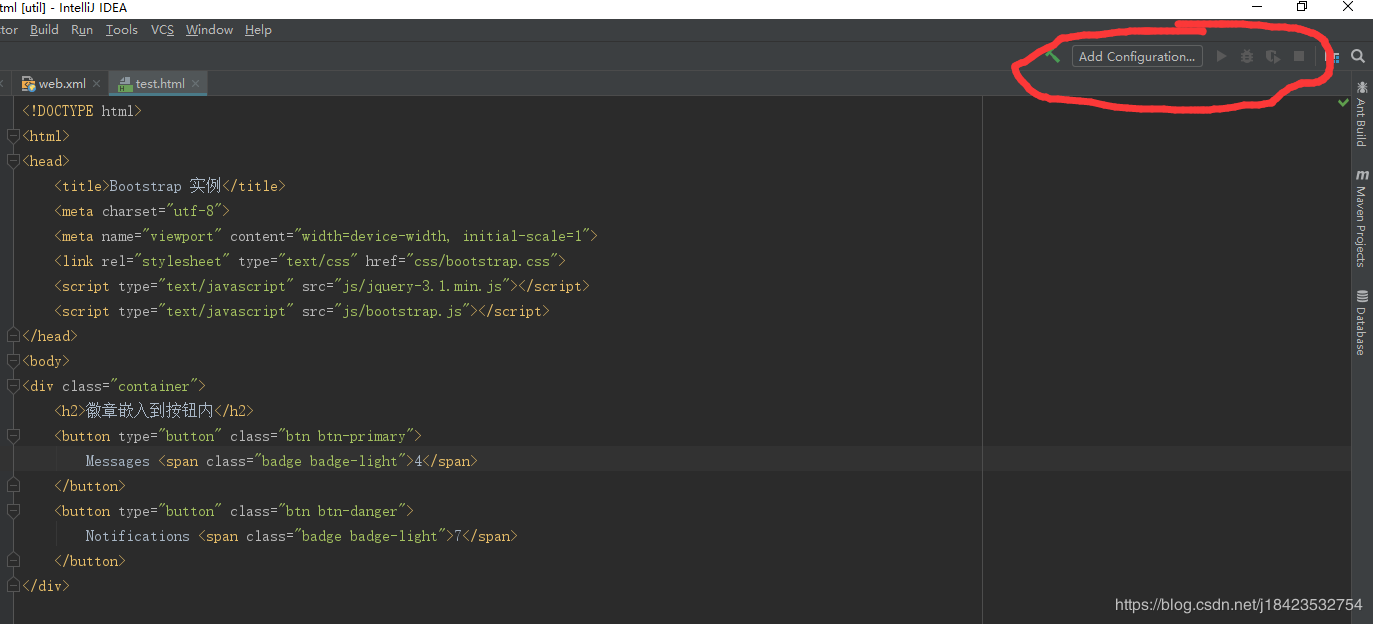The width and height of the screenshot is (1373, 624).
Task: Collapse the <html> tag fold marker
Action: tap(12, 136)
